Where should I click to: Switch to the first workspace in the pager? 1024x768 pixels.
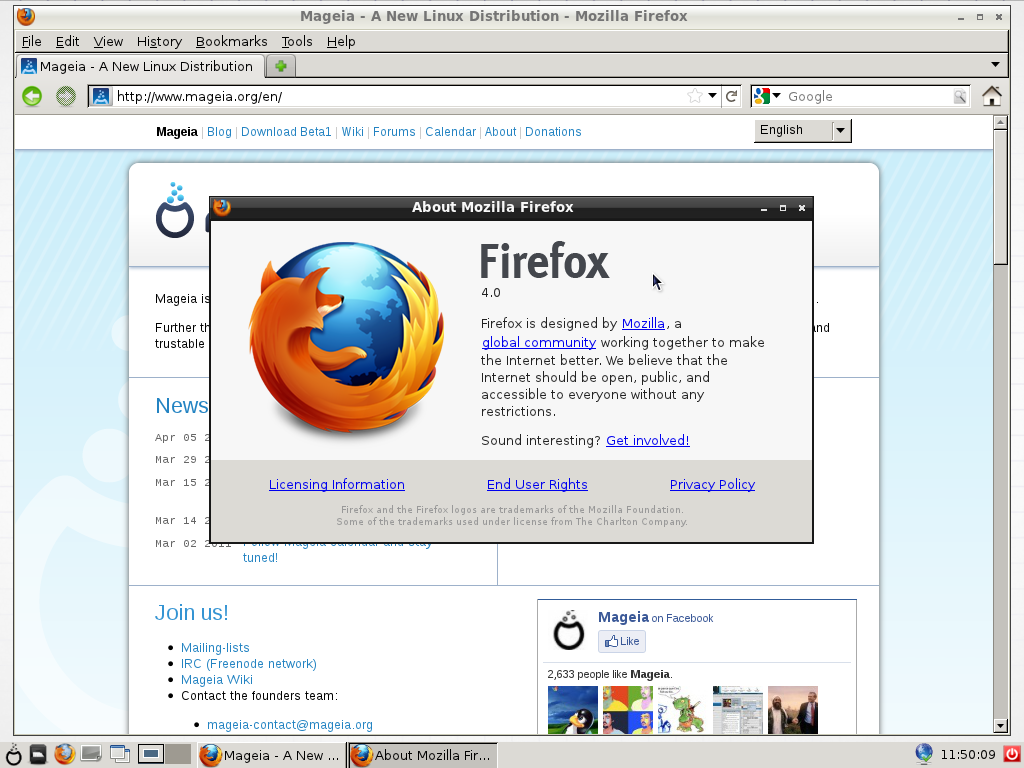point(151,754)
